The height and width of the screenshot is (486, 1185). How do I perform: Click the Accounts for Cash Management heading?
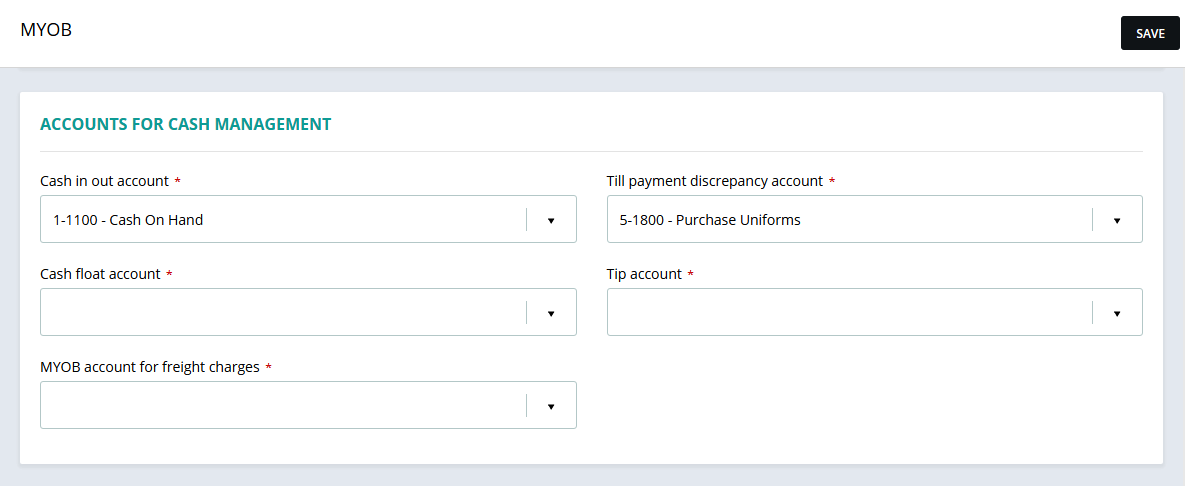tap(185, 125)
